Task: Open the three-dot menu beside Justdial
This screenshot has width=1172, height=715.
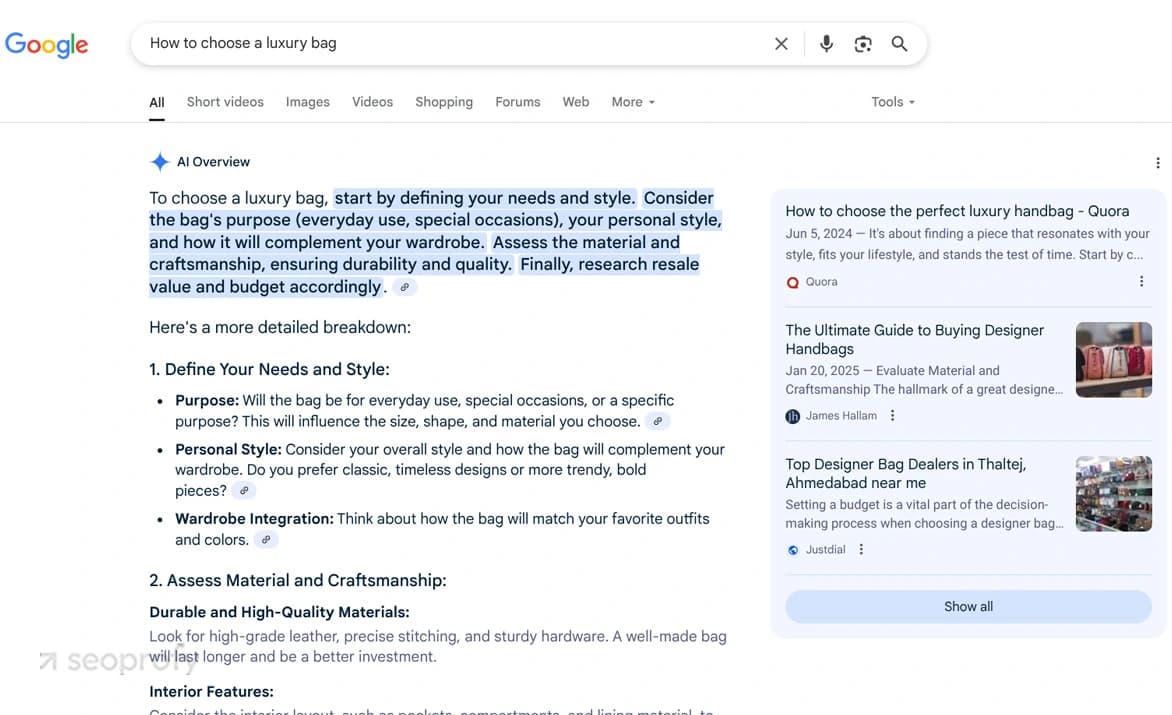Action: pos(861,549)
